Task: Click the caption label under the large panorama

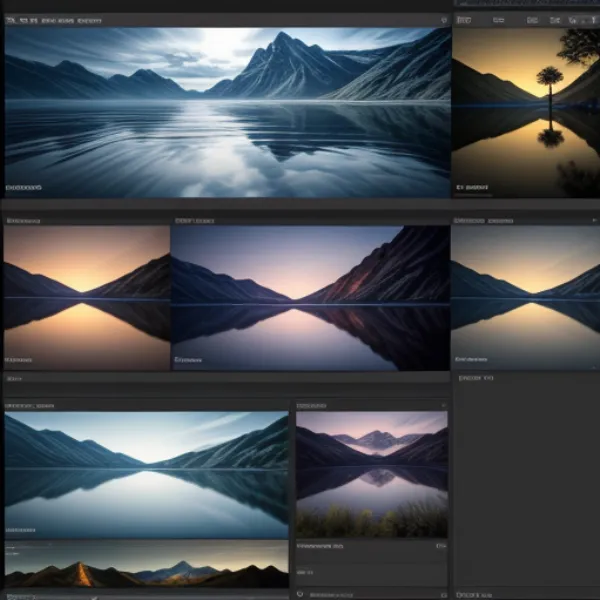Action: point(24,187)
